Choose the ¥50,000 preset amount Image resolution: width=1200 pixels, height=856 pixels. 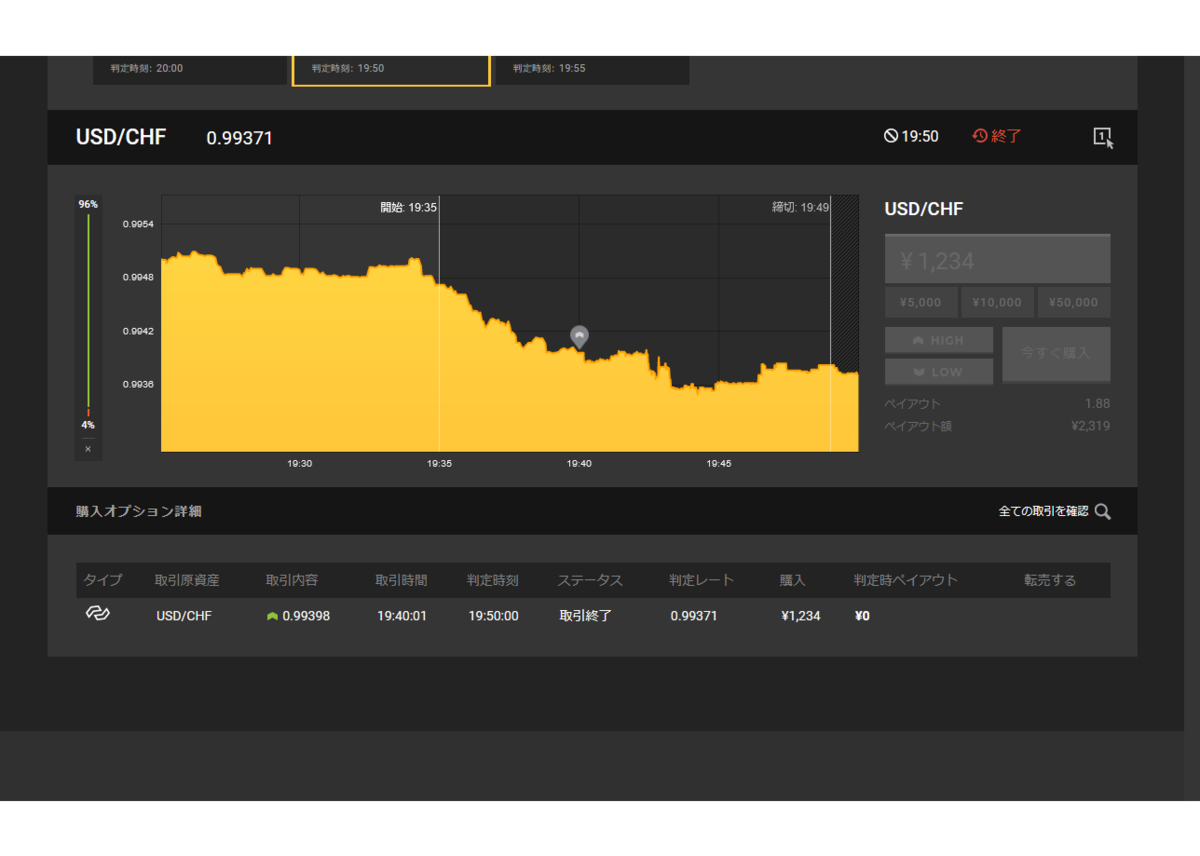pos(1074,302)
